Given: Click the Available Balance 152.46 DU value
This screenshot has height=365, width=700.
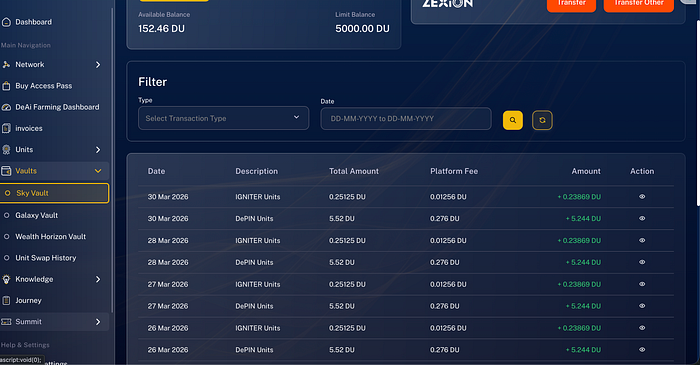Looking at the screenshot, I should coord(161,29).
